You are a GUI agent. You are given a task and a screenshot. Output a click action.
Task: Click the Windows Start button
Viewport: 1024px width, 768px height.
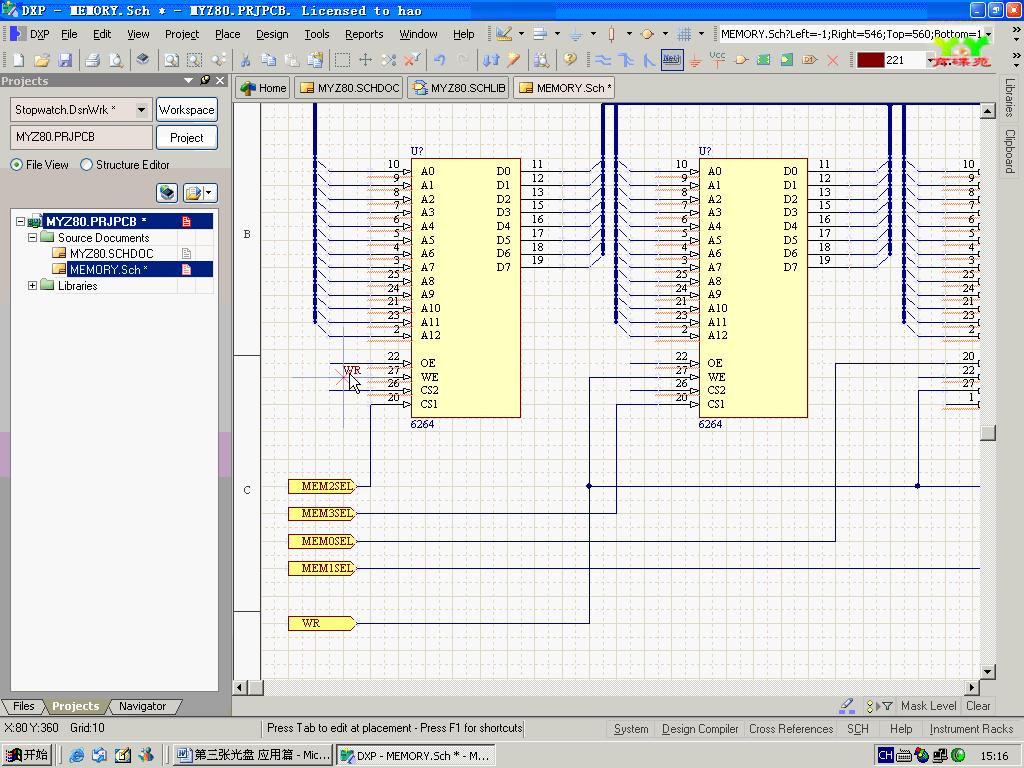(x=27, y=755)
